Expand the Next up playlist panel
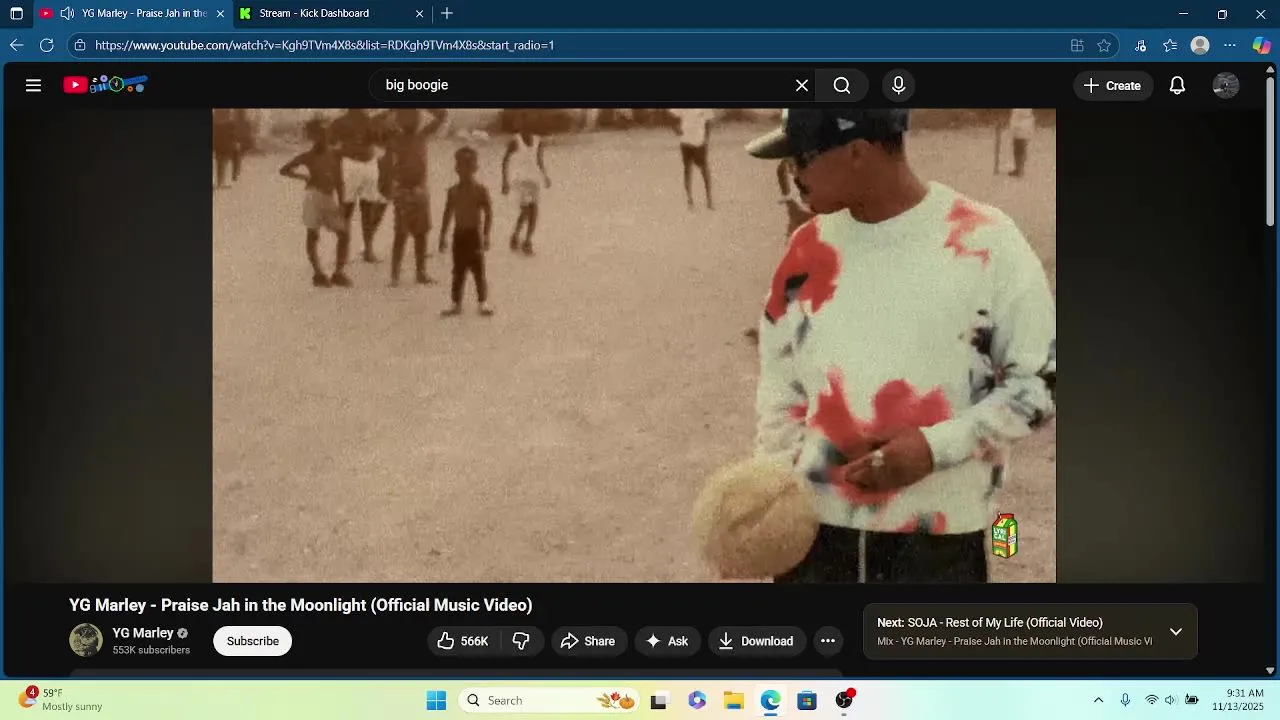The height and width of the screenshot is (720, 1280). coord(1176,632)
